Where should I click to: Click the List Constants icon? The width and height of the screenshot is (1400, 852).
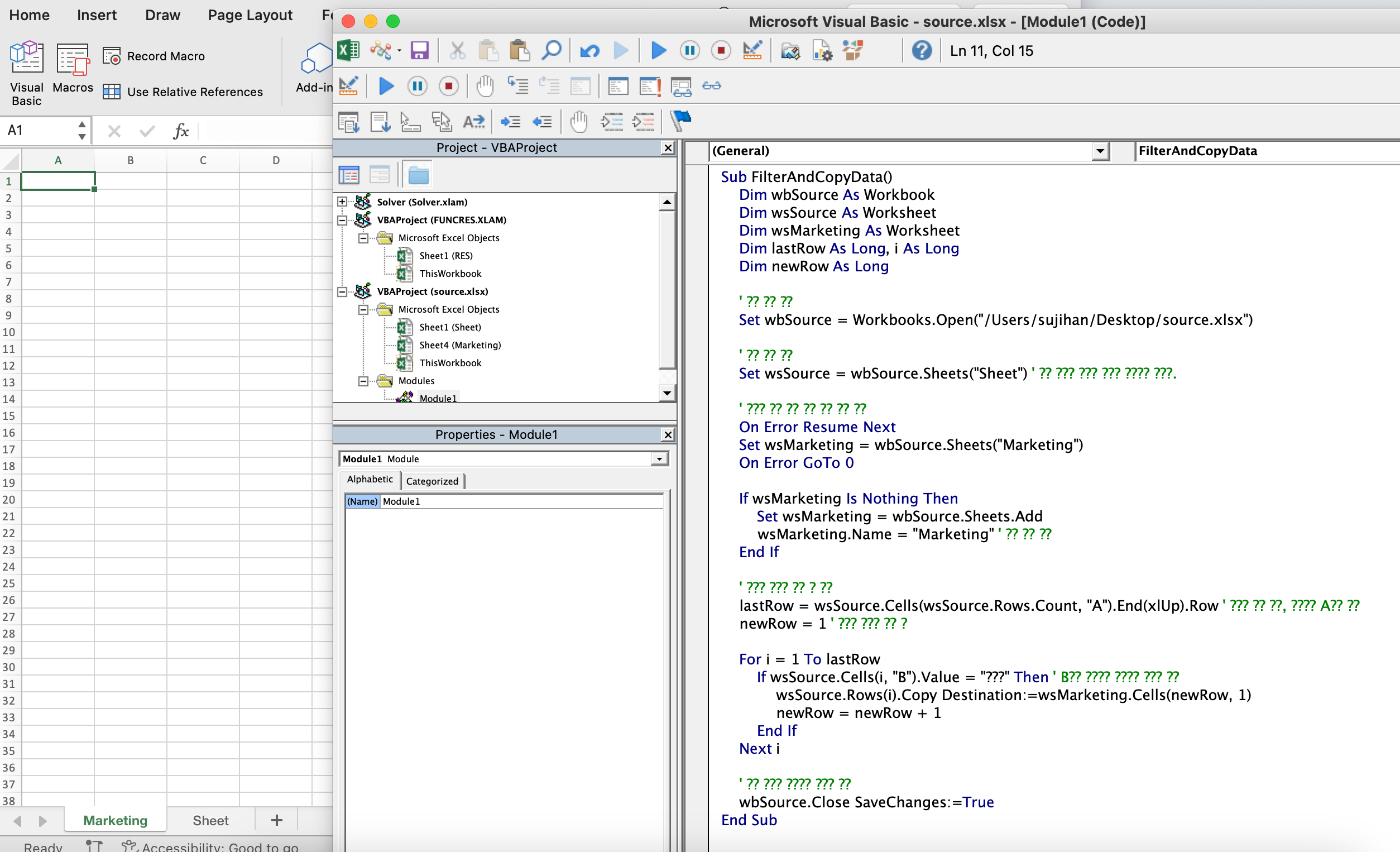point(380,122)
